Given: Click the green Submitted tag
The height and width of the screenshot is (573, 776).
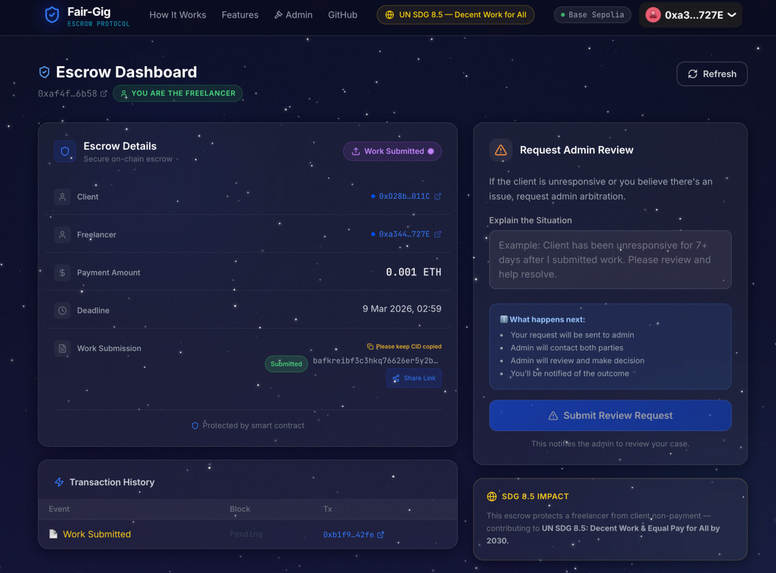Looking at the screenshot, I should point(286,364).
